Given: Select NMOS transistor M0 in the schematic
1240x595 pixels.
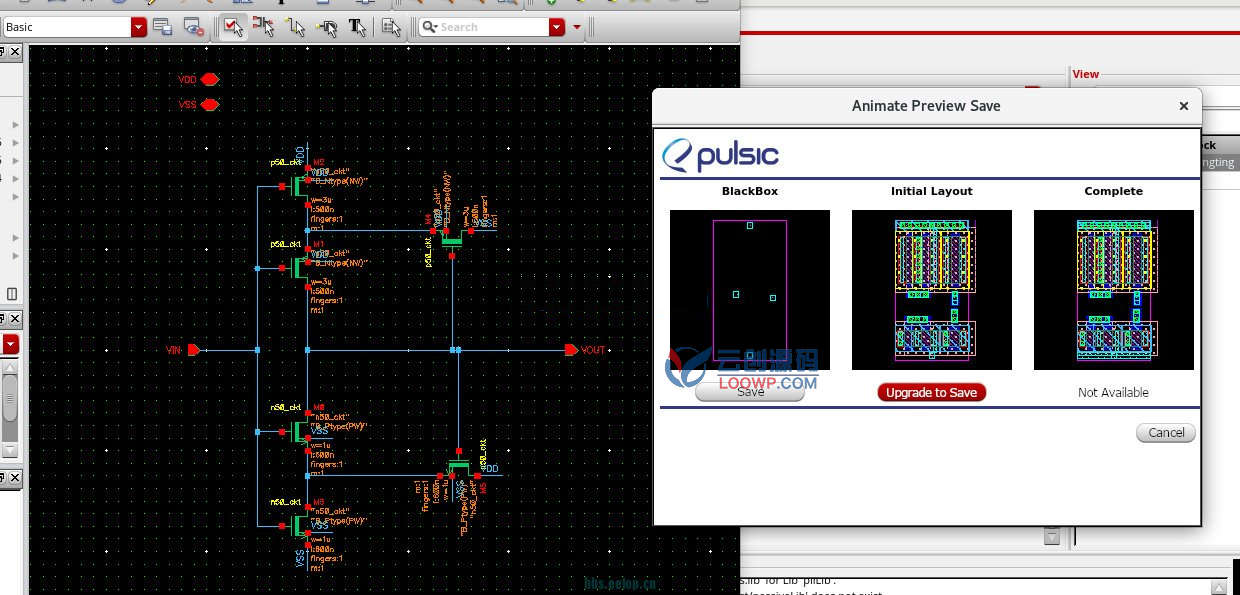Looking at the screenshot, I should click(x=299, y=432).
